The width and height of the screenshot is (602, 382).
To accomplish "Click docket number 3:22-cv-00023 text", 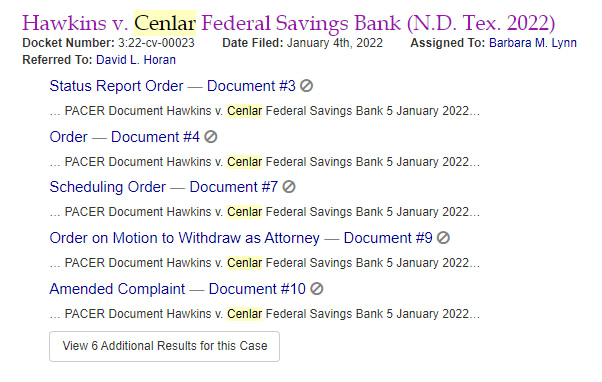I will [x=156, y=43].
